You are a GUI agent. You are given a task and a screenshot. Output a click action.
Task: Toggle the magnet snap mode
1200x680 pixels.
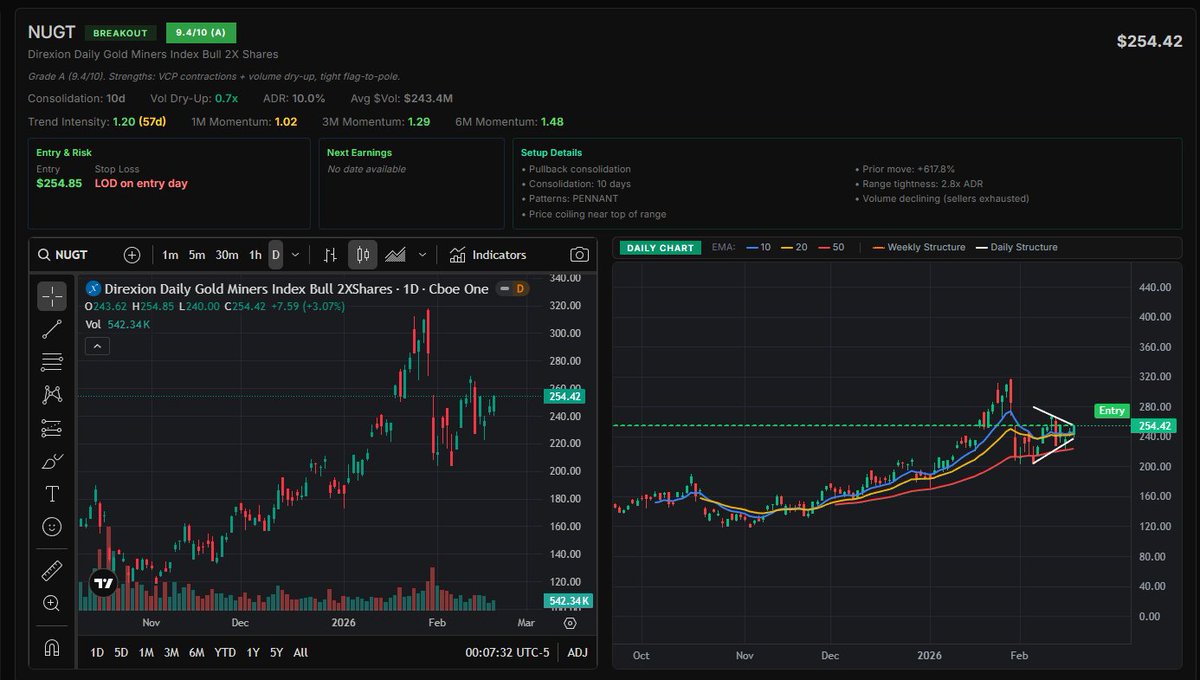52,647
